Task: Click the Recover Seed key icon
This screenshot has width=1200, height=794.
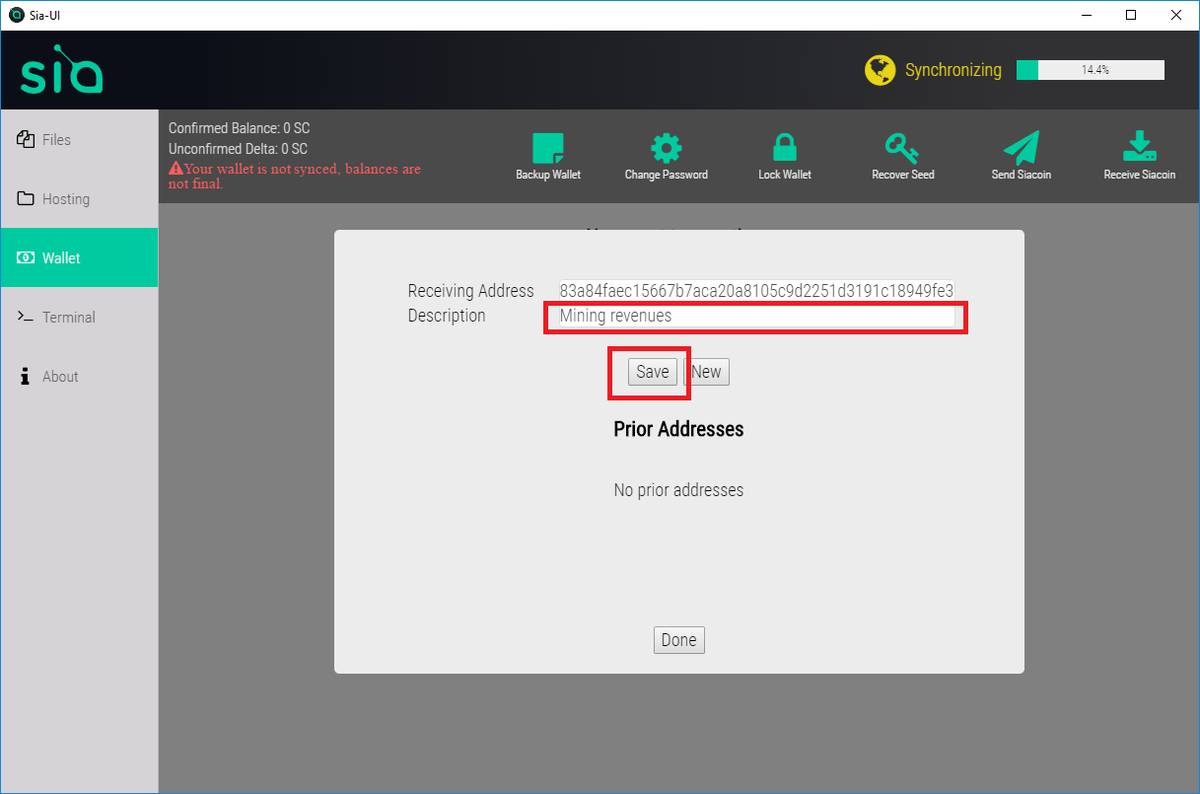Action: (x=902, y=146)
